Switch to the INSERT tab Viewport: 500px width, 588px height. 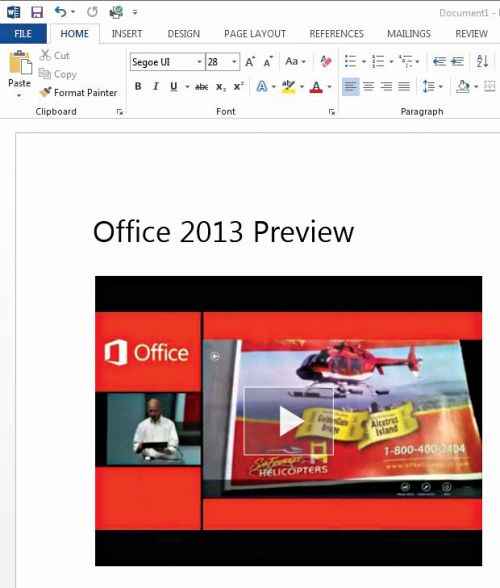pyautogui.click(x=127, y=34)
